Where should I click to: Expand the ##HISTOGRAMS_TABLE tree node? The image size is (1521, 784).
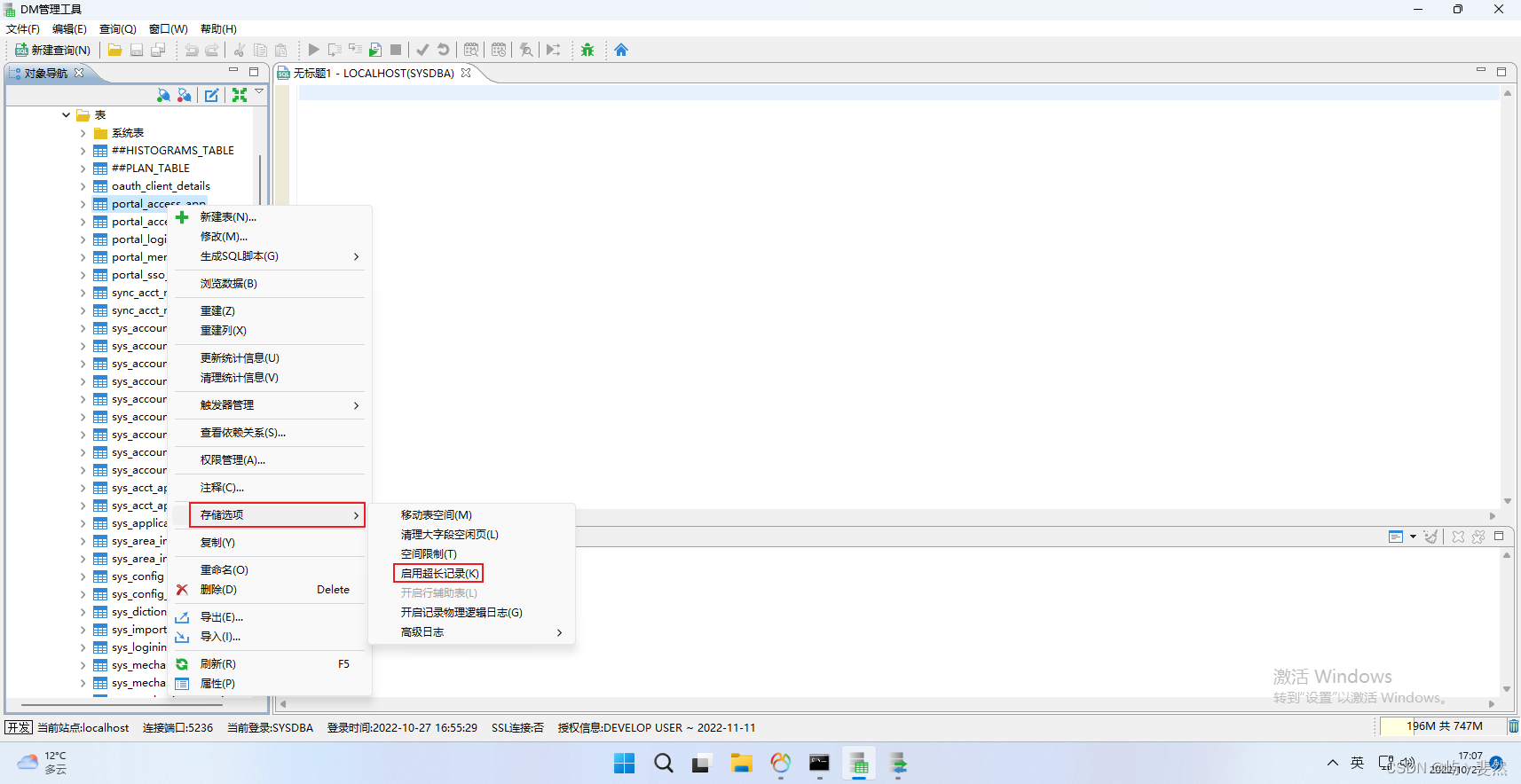83,151
